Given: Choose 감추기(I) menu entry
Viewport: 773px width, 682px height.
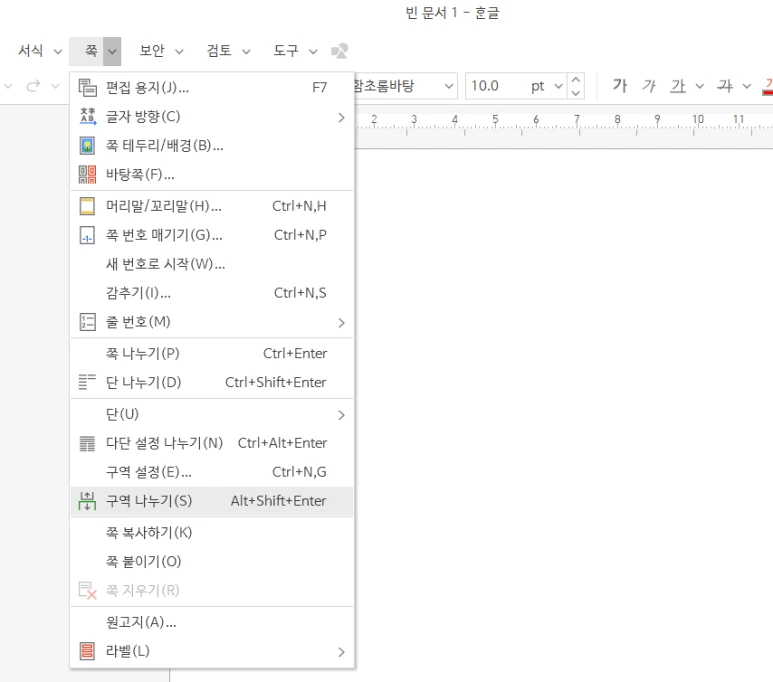Looking at the screenshot, I should pyautogui.click(x=212, y=293).
